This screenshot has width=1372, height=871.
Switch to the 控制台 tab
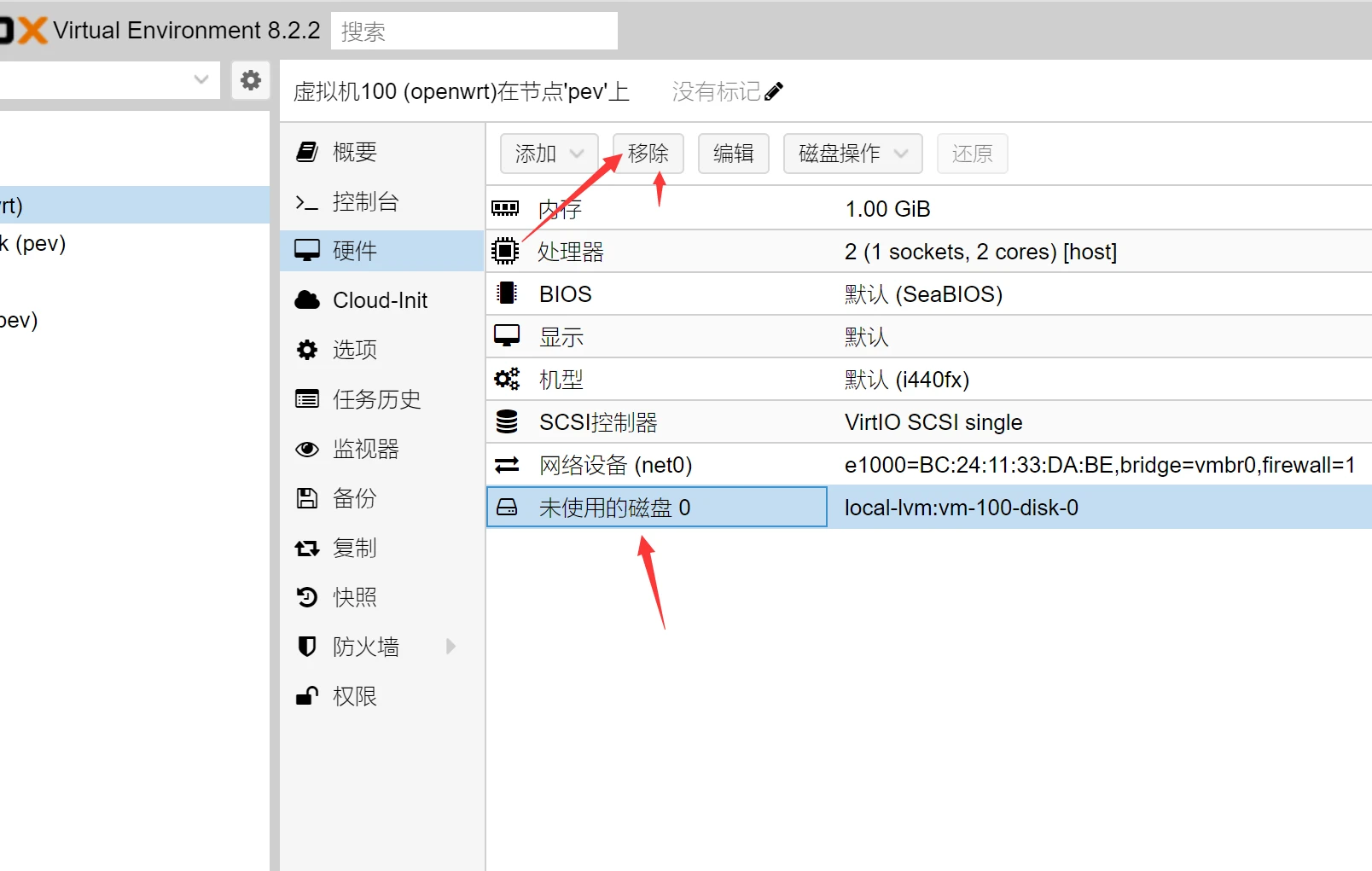382,202
